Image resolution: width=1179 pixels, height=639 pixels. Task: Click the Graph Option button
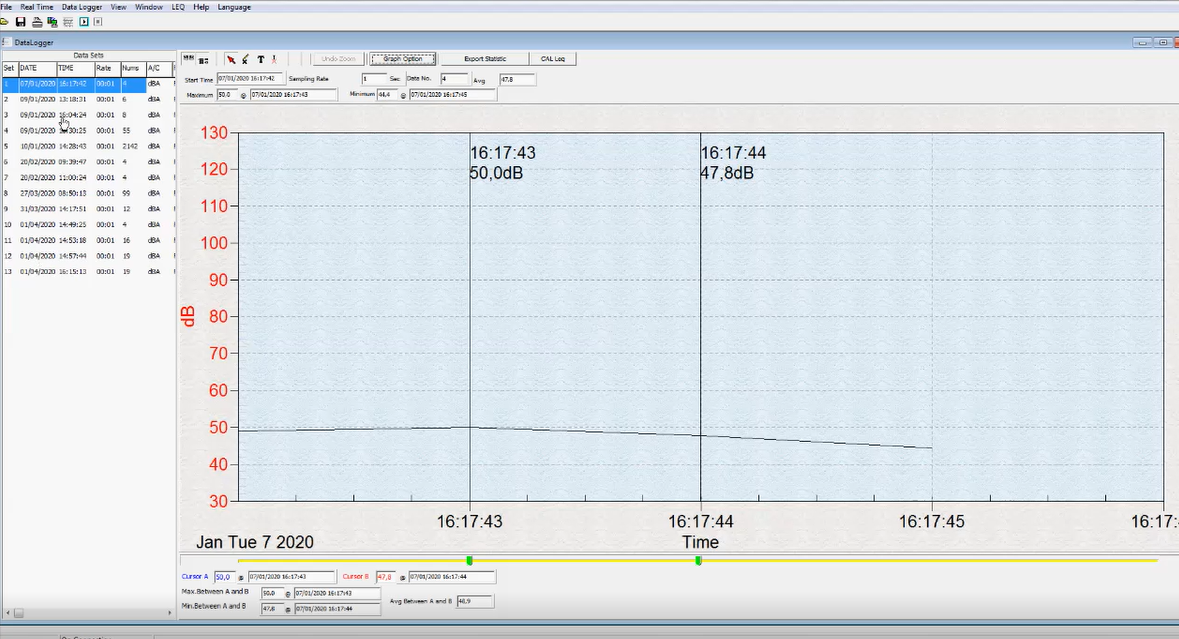click(403, 59)
